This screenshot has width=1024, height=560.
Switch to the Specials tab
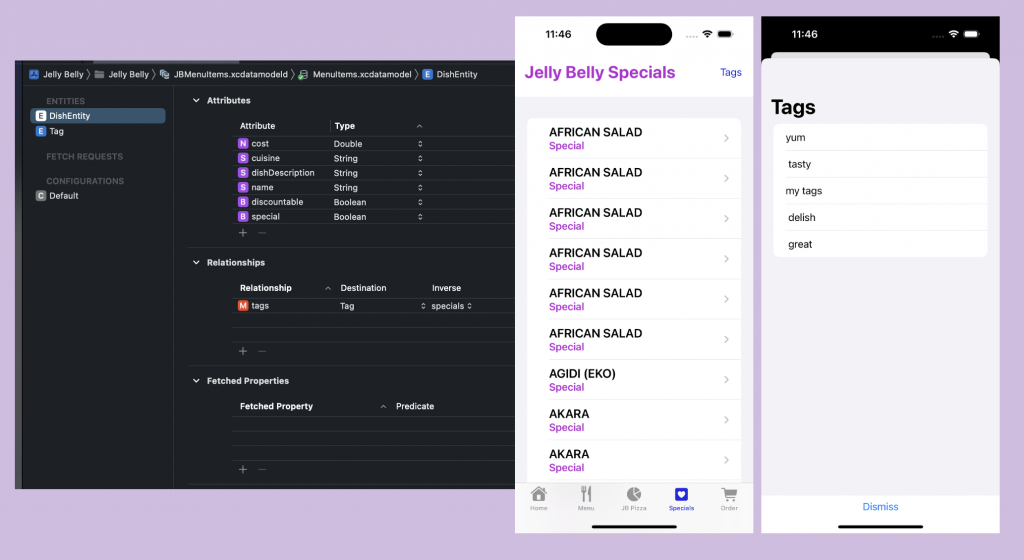pos(681,497)
